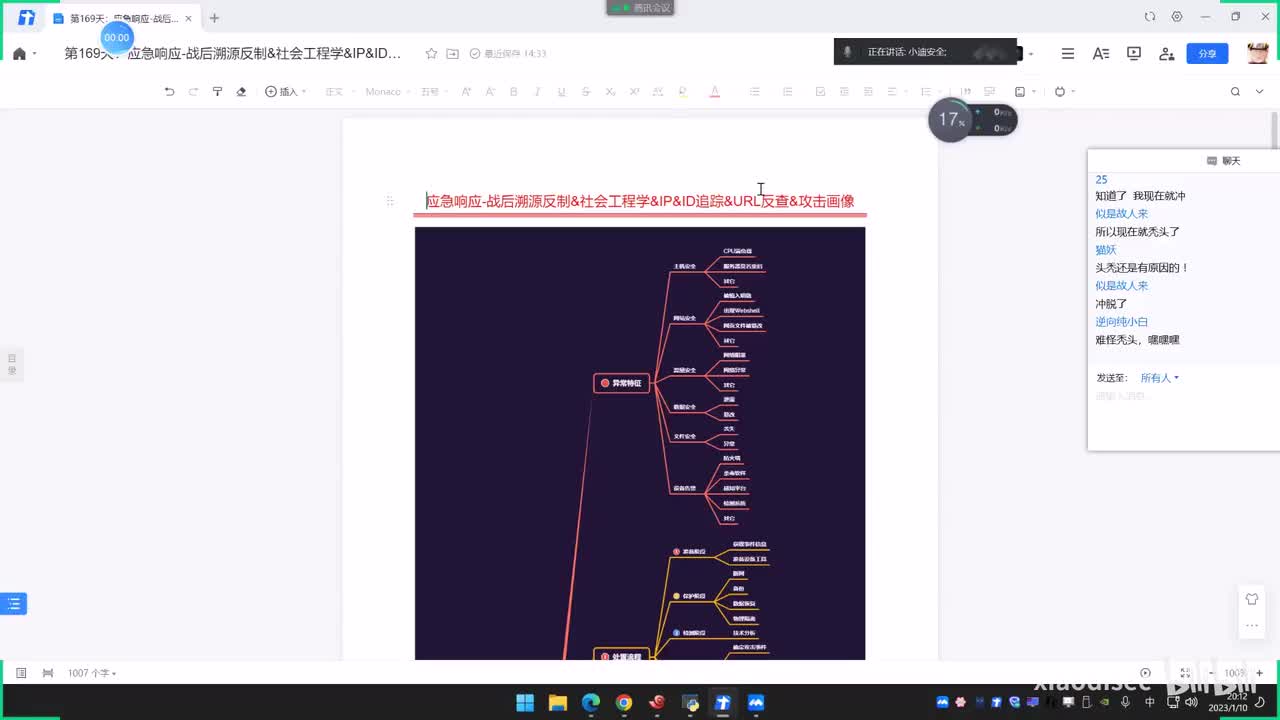This screenshot has width=1280, height=720.
Task: Toggle subscript formatting
Action: point(610,92)
